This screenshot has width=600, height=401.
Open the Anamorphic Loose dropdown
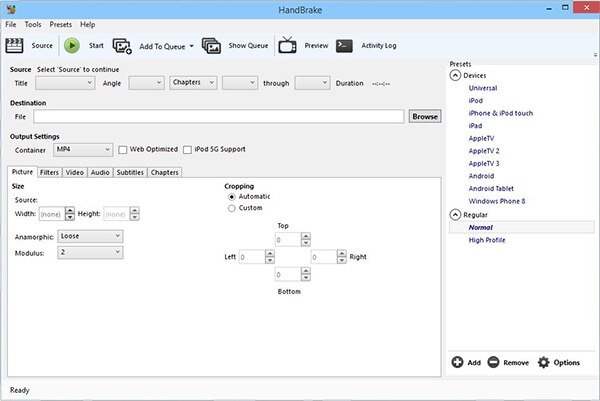[90, 236]
